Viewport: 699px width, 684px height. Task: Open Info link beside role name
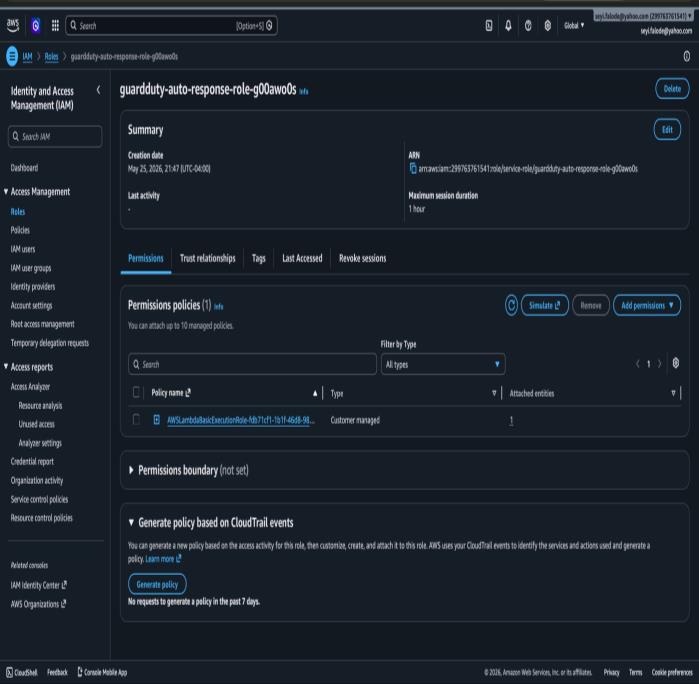pyautogui.click(x=304, y=92)
